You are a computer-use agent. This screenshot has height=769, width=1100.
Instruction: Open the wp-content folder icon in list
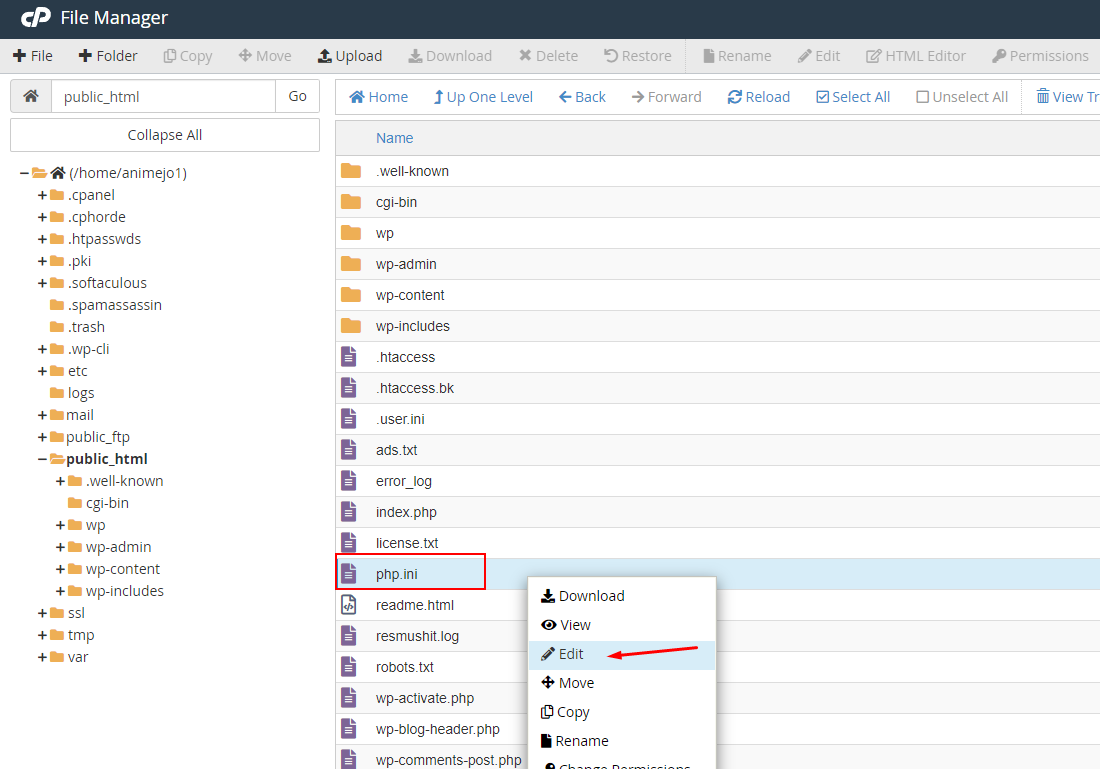(350, 295)
